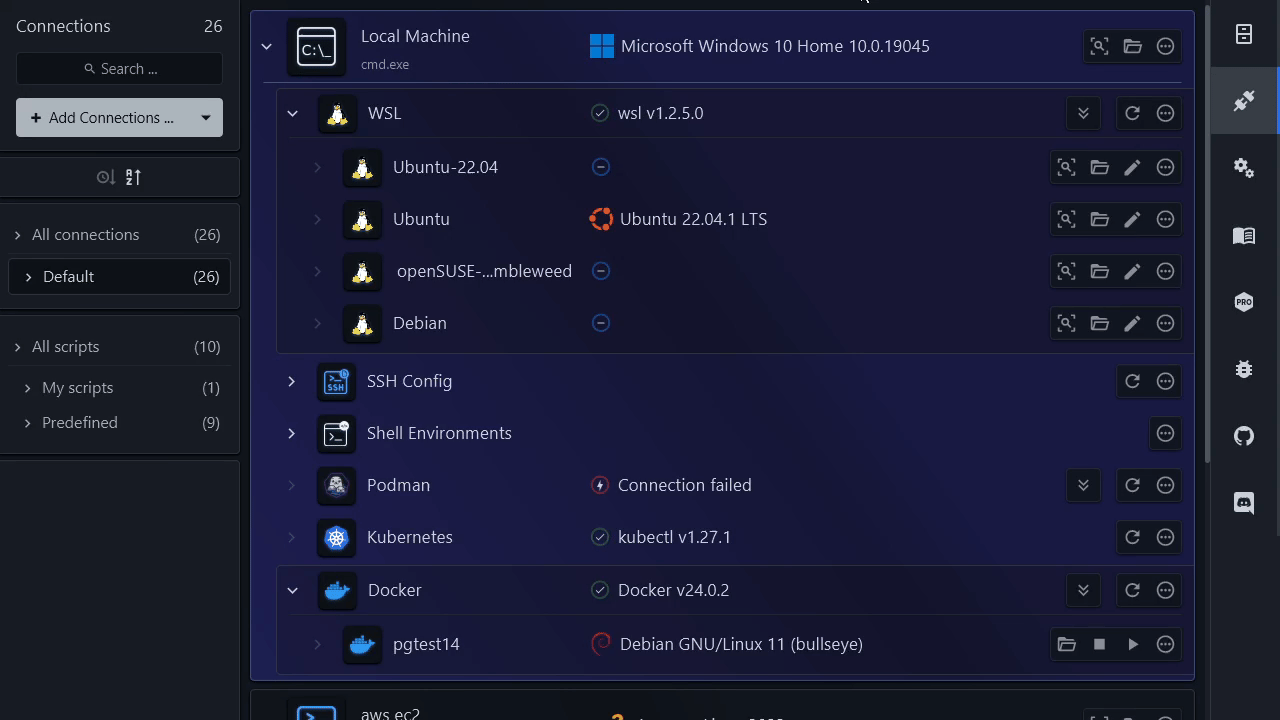Viewport: 1280px width, 720px height.
Task: Open file browser for Debian WSL entry
Action: click(x=1099, y=323)
